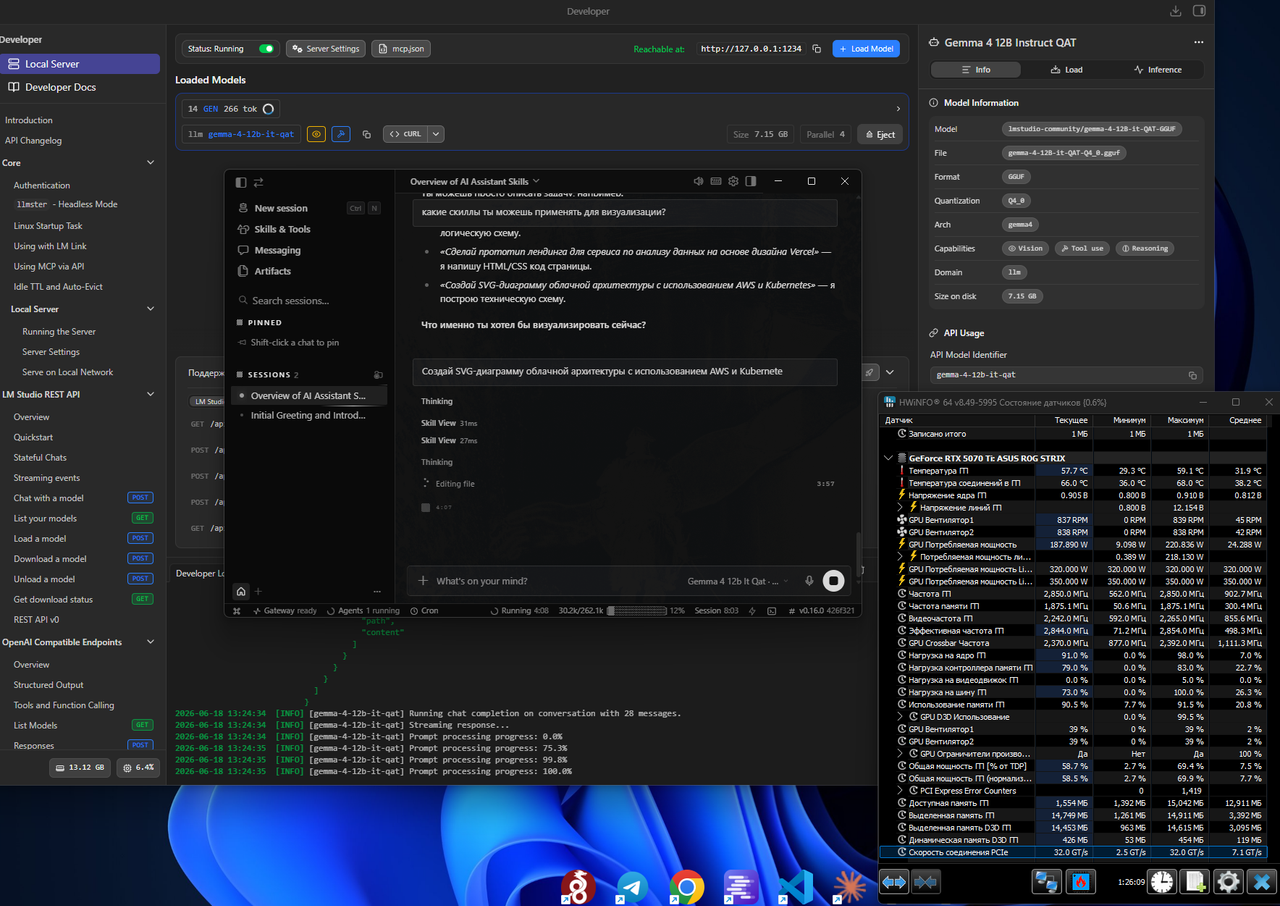Click the HWiNFO clock reset icon
Image resolution: width=1280 pixels, height=906 pixels.
pyautogui.click(x=1162, y=882)
